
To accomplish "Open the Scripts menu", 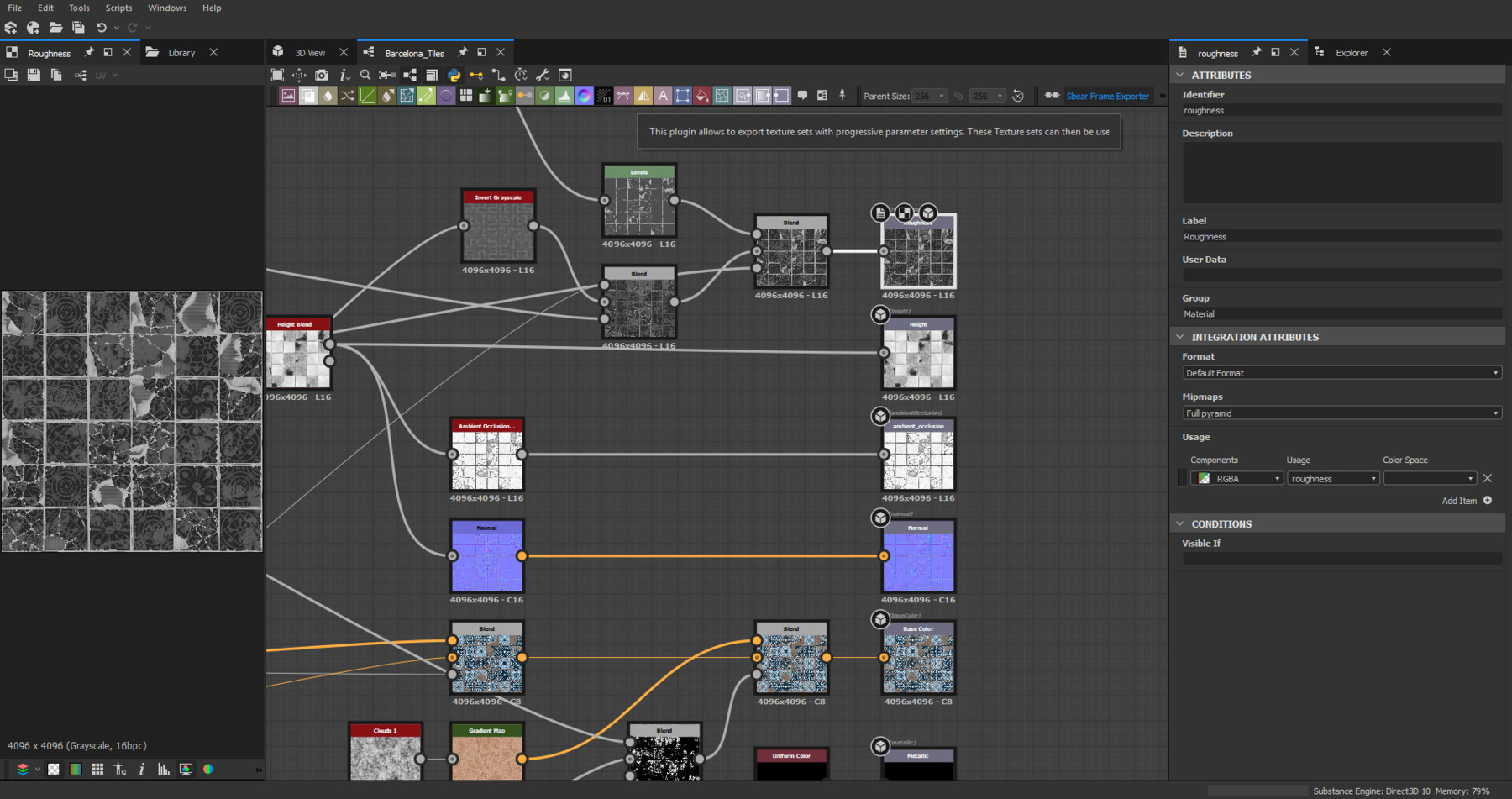I will [x=118, y=8].
